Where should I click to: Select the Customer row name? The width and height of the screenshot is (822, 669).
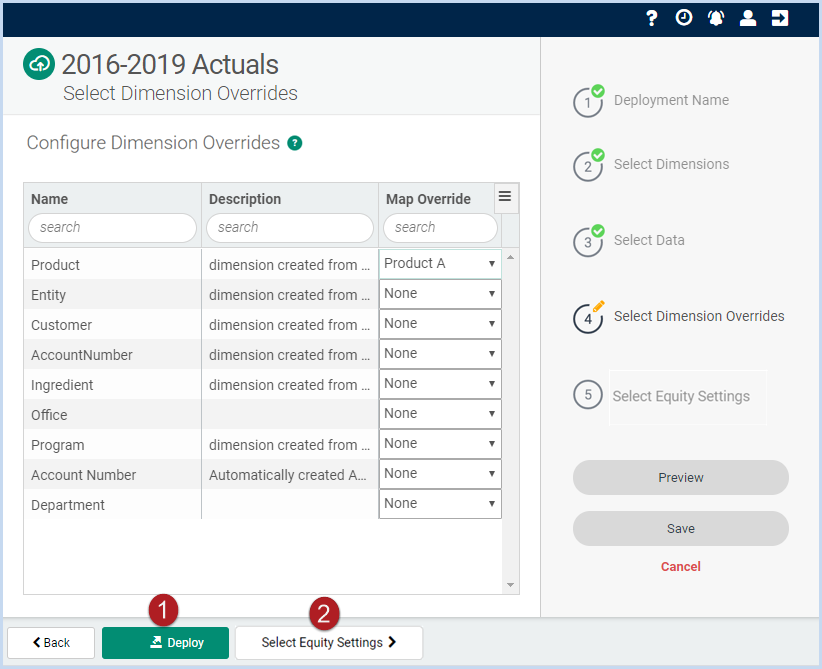tap(61, 325)
